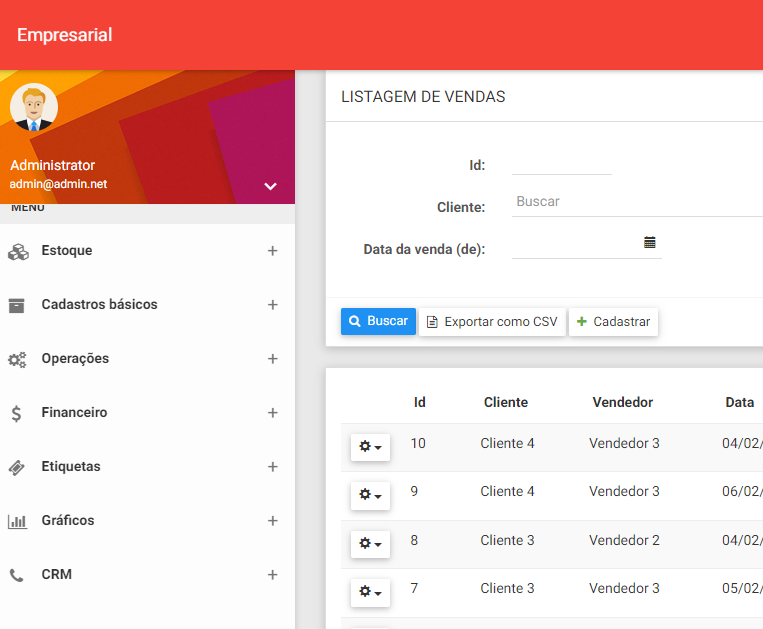Click the Cadastrar button
The width and height of the screenshot is (763, 629).
pos(613,322)
